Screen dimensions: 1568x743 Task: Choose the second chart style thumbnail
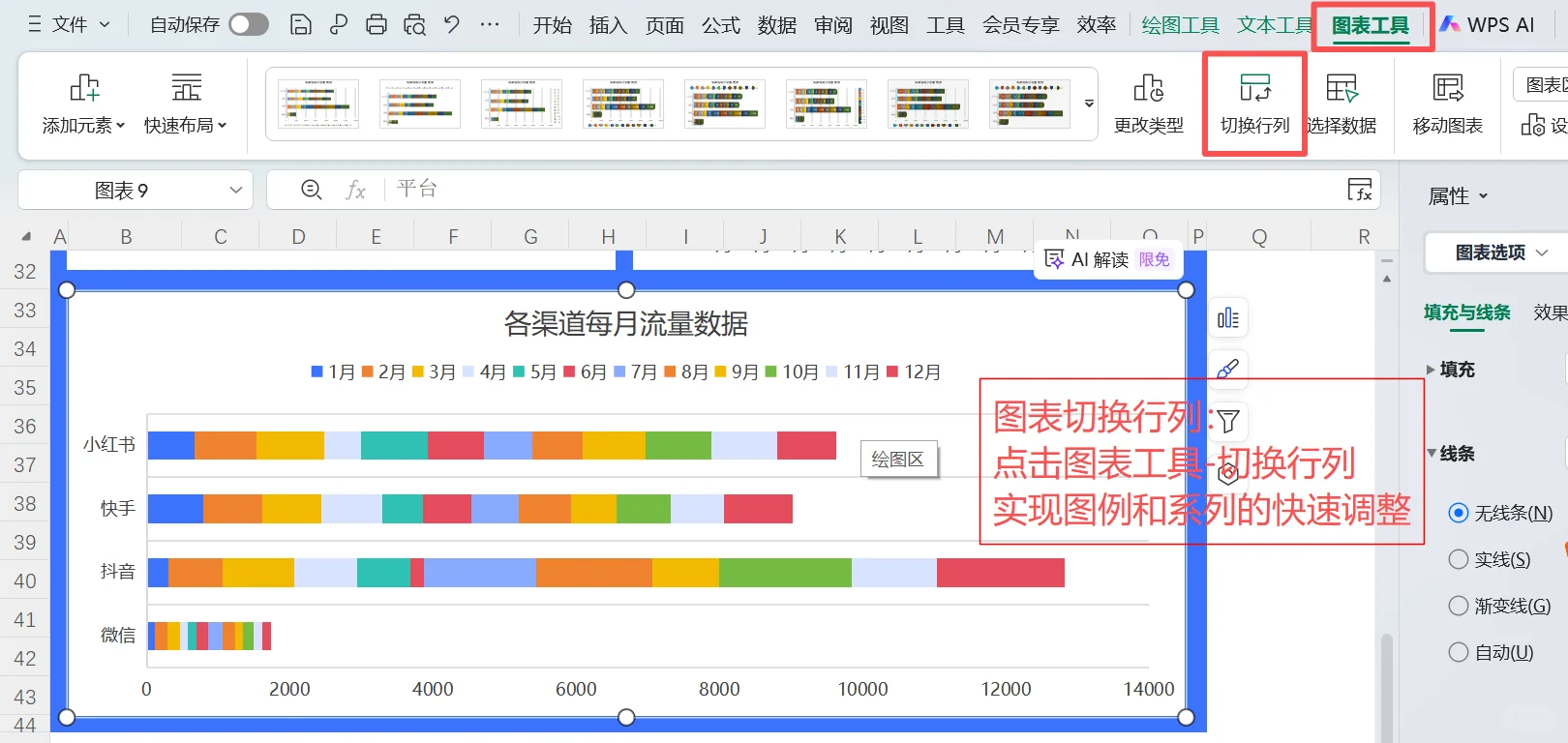[x=420, y=104]
